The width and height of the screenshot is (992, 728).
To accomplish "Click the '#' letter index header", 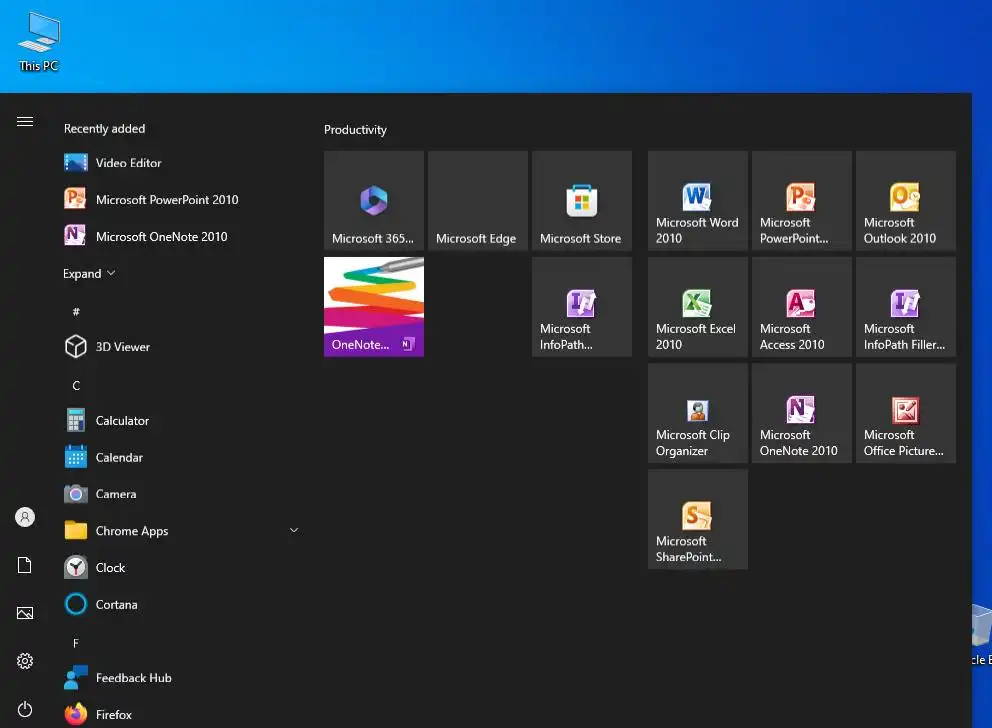I will pyautogui.click(x=76, y=311).
